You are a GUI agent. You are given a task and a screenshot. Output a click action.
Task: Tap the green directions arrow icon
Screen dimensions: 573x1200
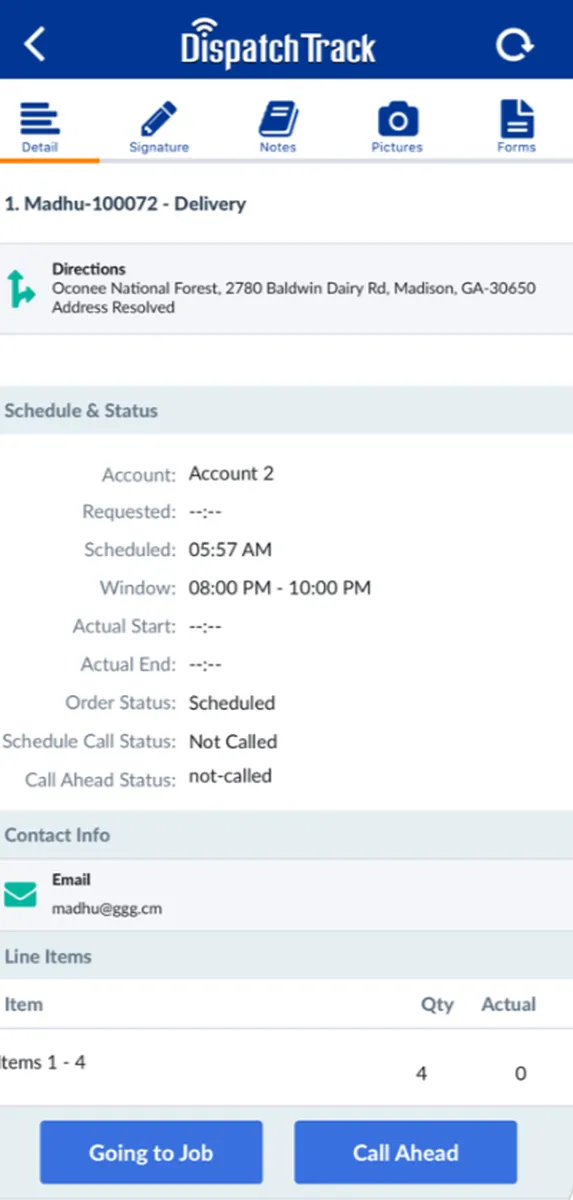point(20,288)
